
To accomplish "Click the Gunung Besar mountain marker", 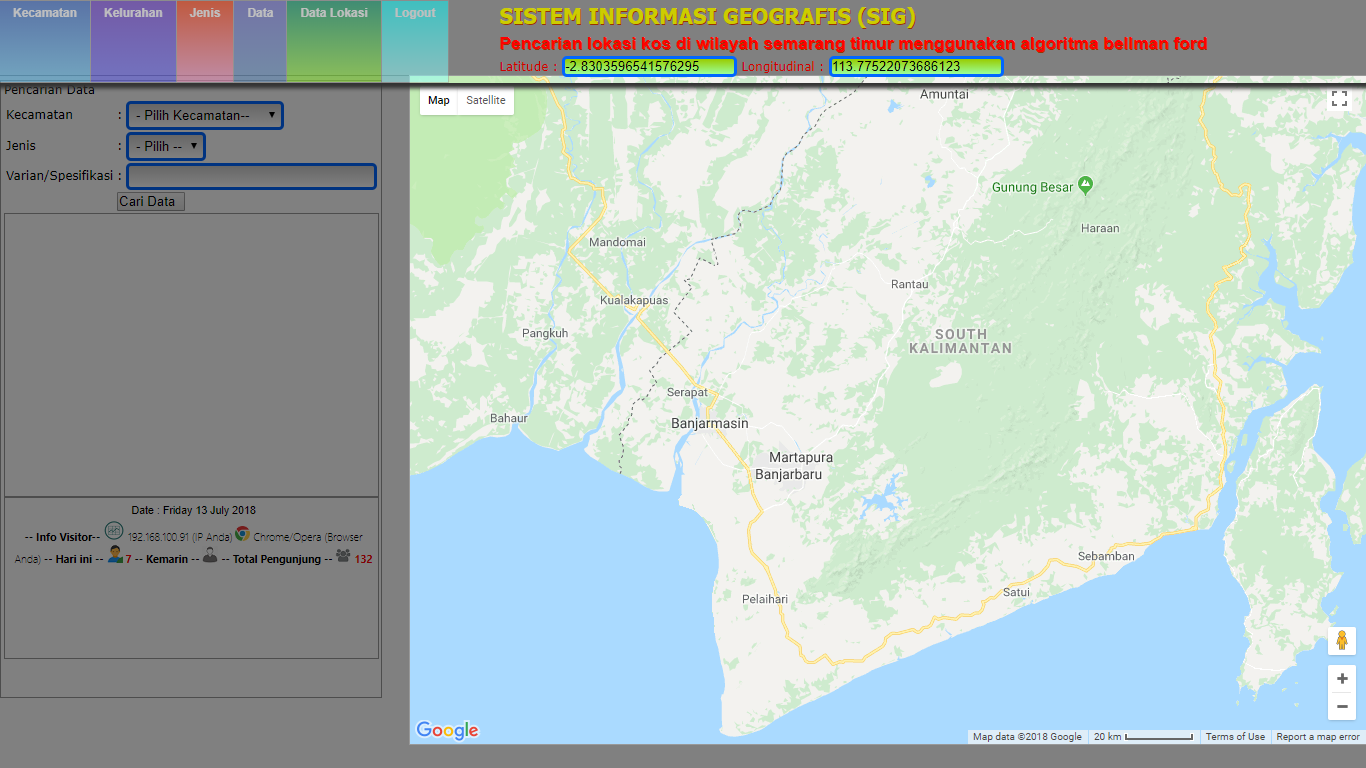I will pos(1086,186).
